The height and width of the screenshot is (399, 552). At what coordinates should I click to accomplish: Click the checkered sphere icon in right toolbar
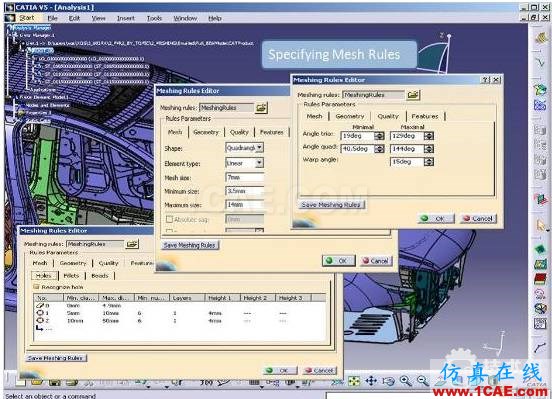(x=540, y=308)
